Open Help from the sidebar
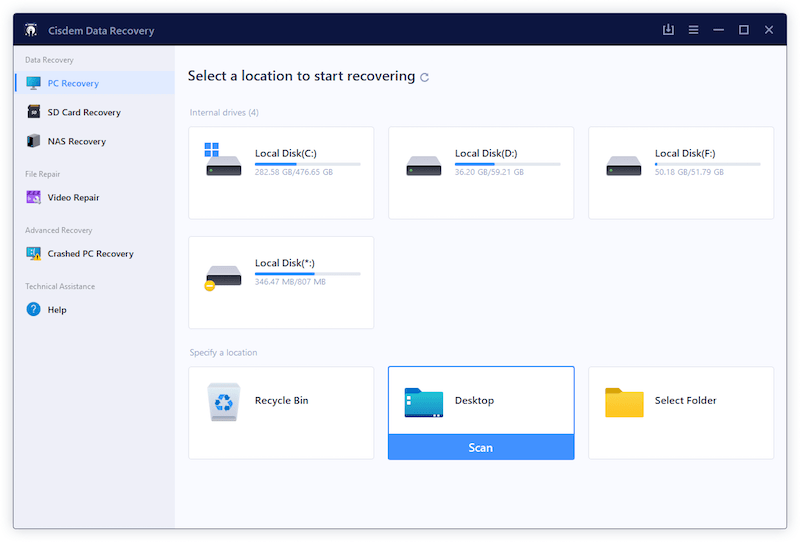Screen dimensions: 800x542 [x=57, y=310]
